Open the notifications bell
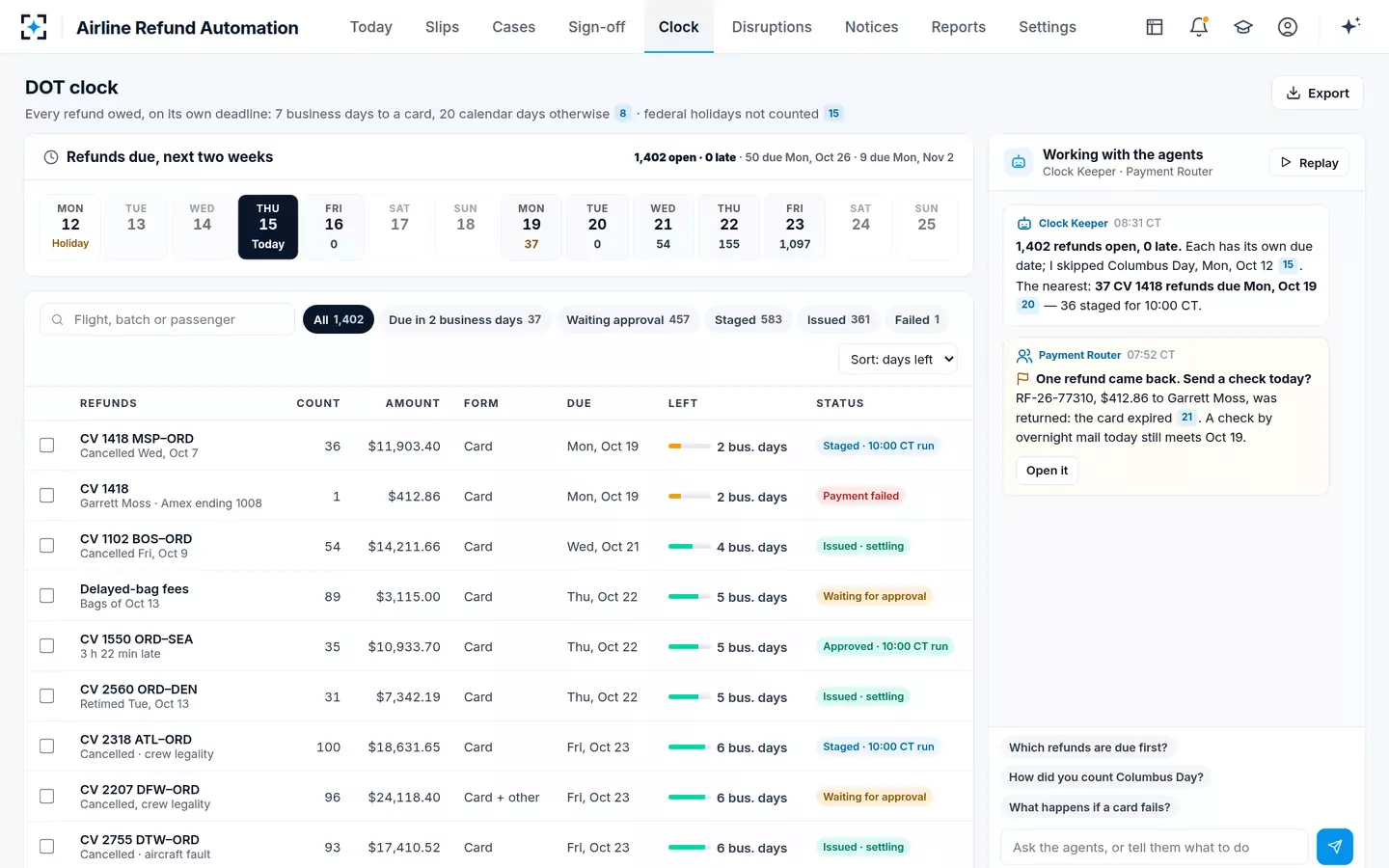1389x868 pixels. click(x=1199, y=27)
